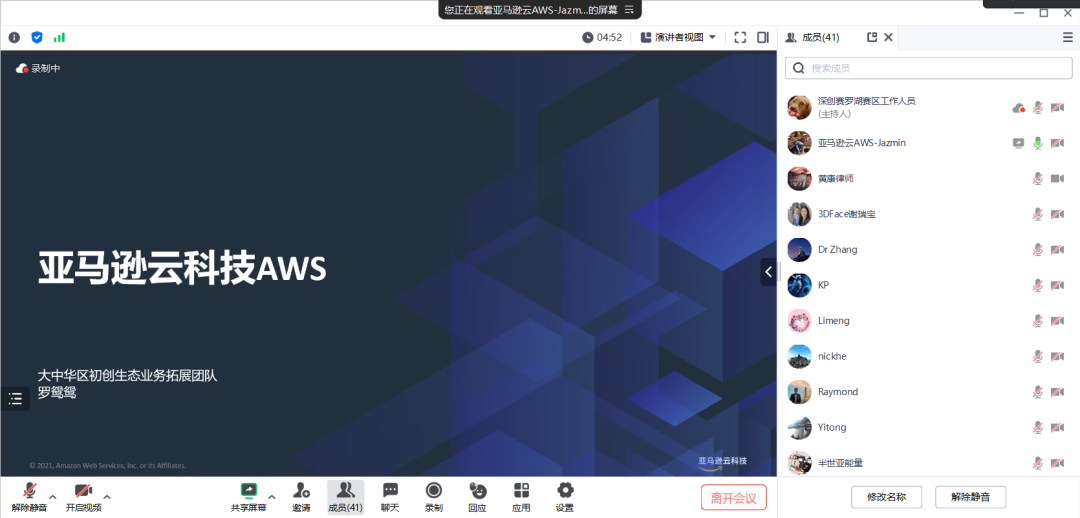
Task: Open the 应用 apps menu
Action: (x=521, y=497)
